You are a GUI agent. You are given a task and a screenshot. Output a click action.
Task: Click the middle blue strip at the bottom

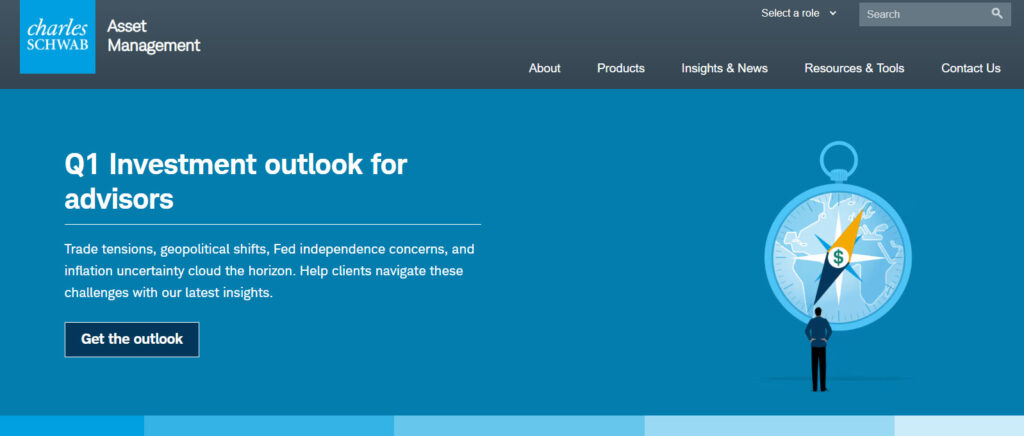(518, 426)
